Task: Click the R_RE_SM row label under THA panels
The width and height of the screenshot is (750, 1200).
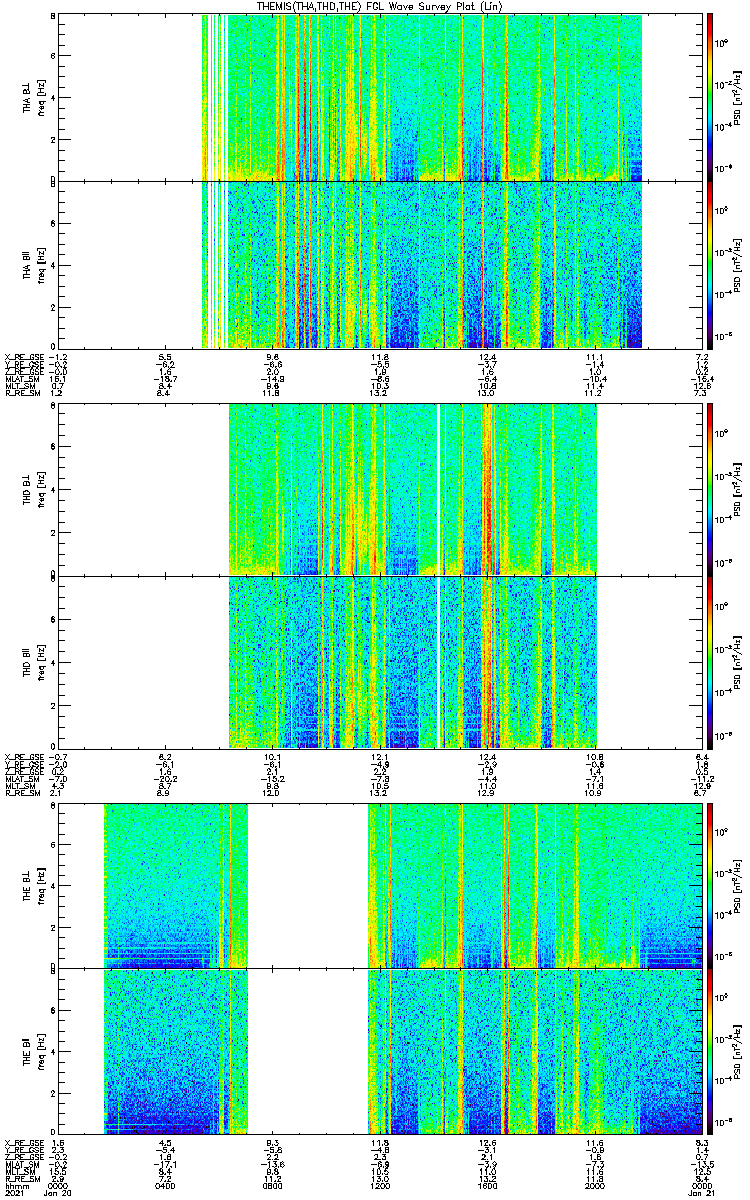Action: click(24, 394)
